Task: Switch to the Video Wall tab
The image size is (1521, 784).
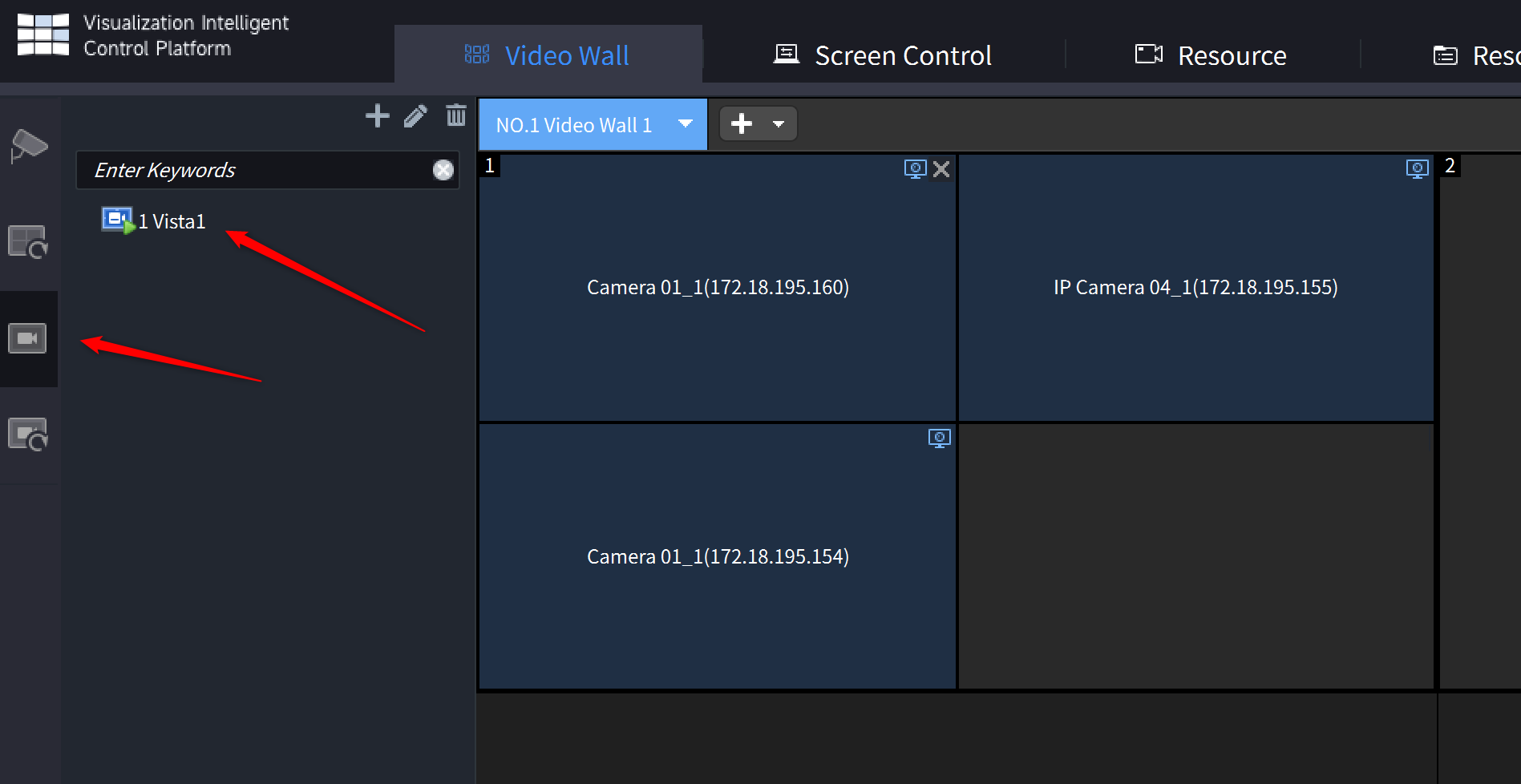Action: pos(548,55)
